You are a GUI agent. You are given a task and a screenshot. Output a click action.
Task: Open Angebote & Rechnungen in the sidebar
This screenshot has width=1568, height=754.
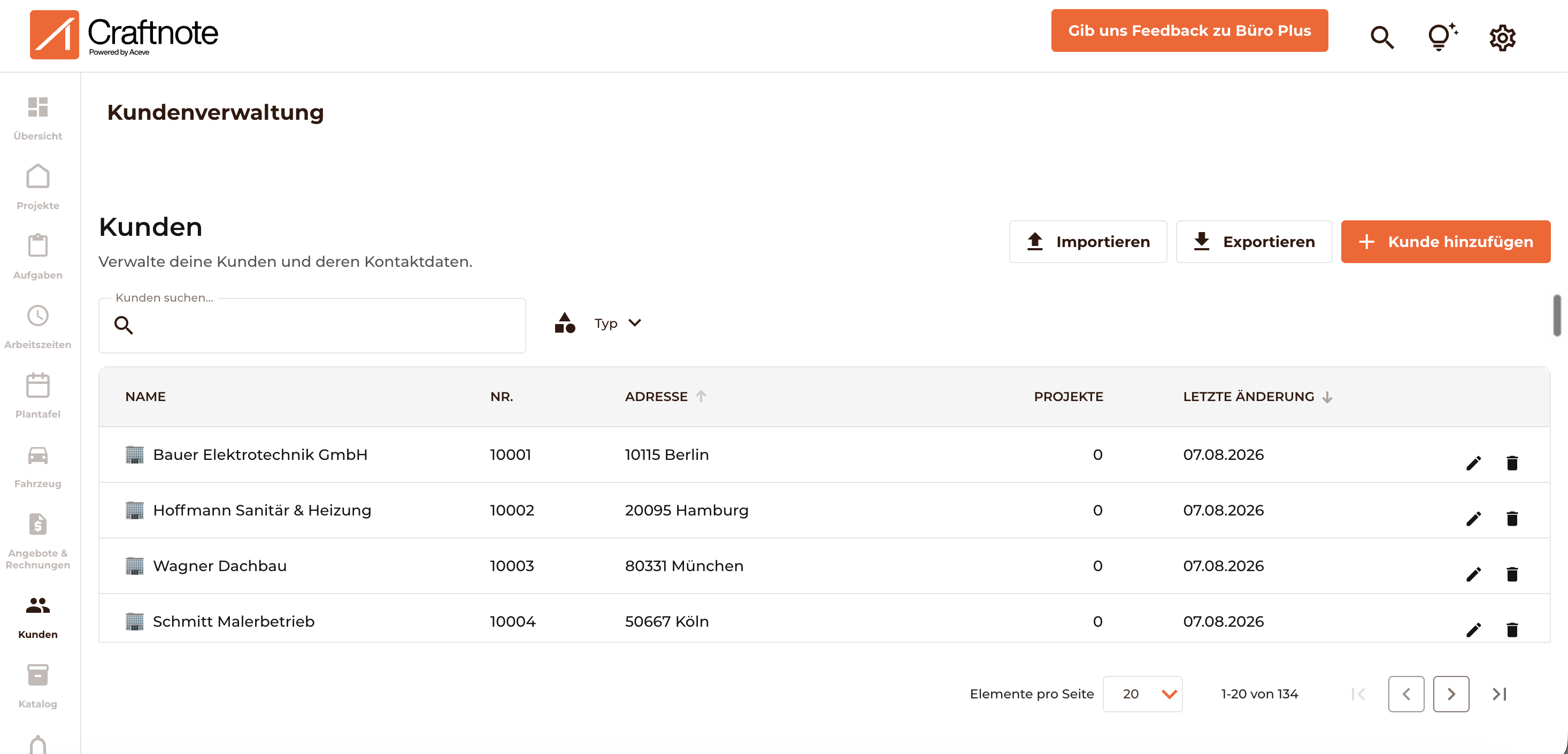pos(38,542)
